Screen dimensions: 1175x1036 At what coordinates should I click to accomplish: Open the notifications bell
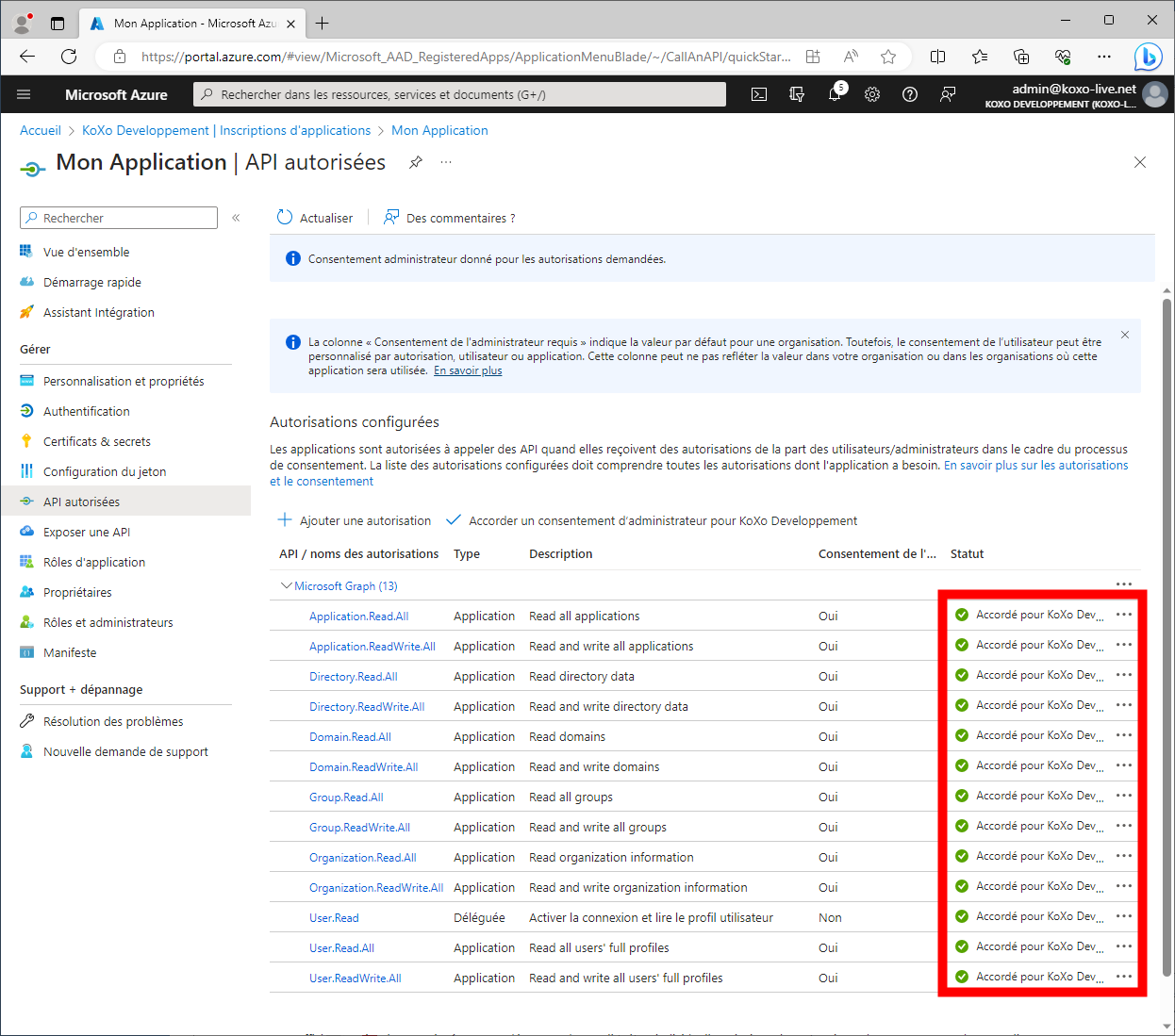click(x=835, y=94)
